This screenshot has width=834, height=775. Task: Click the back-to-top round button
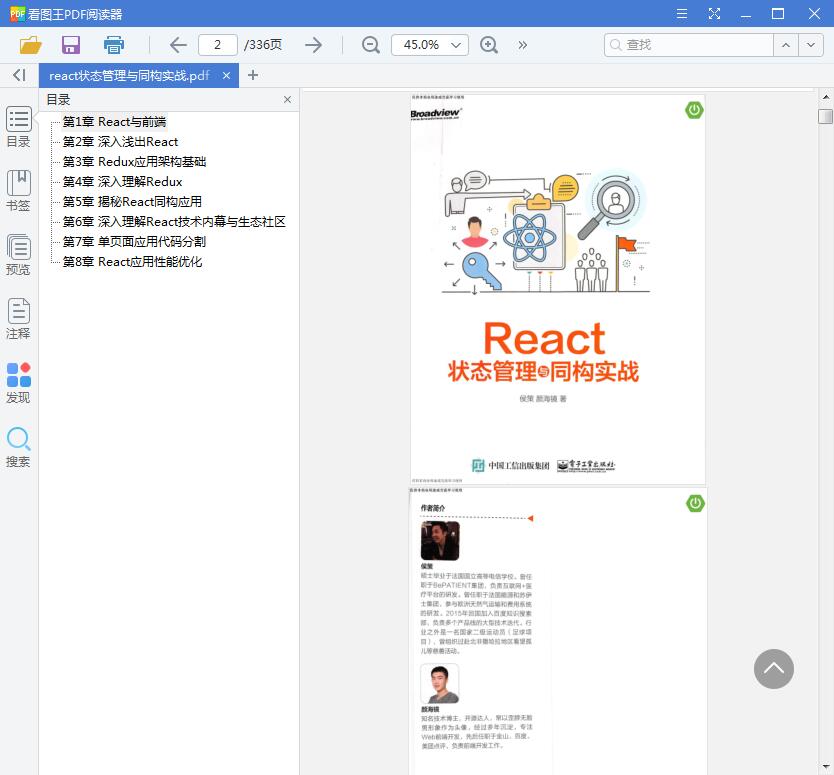click(x=774, y=669)
